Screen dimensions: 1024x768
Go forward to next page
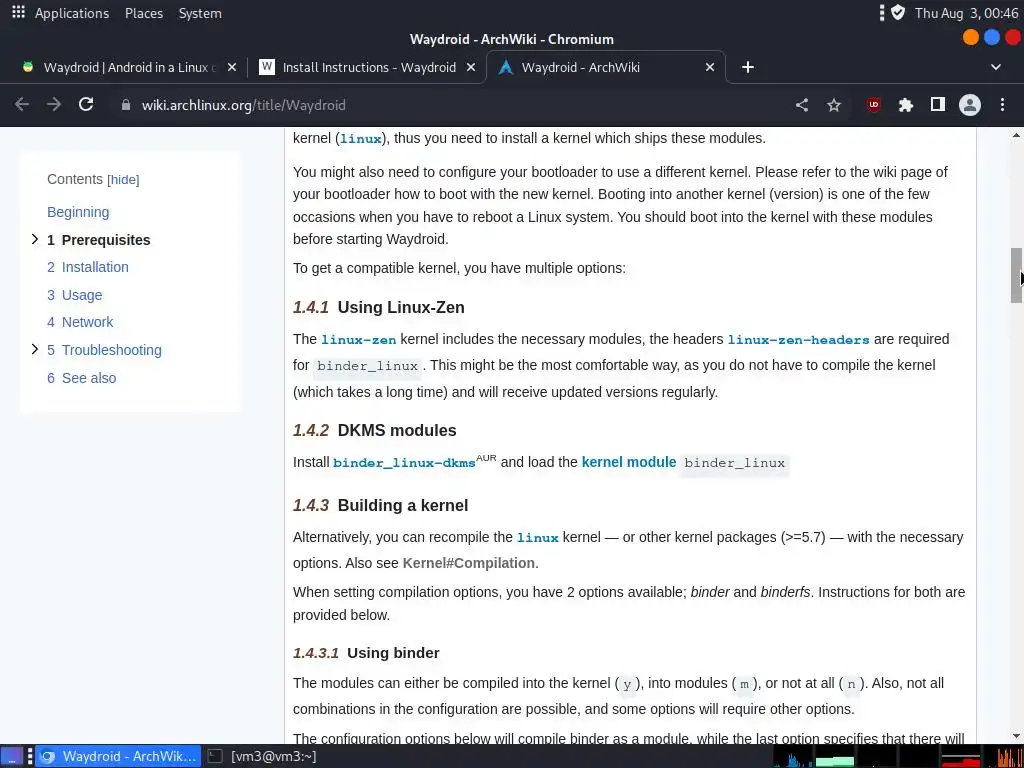pyautogui.click(x=54, y=104)
